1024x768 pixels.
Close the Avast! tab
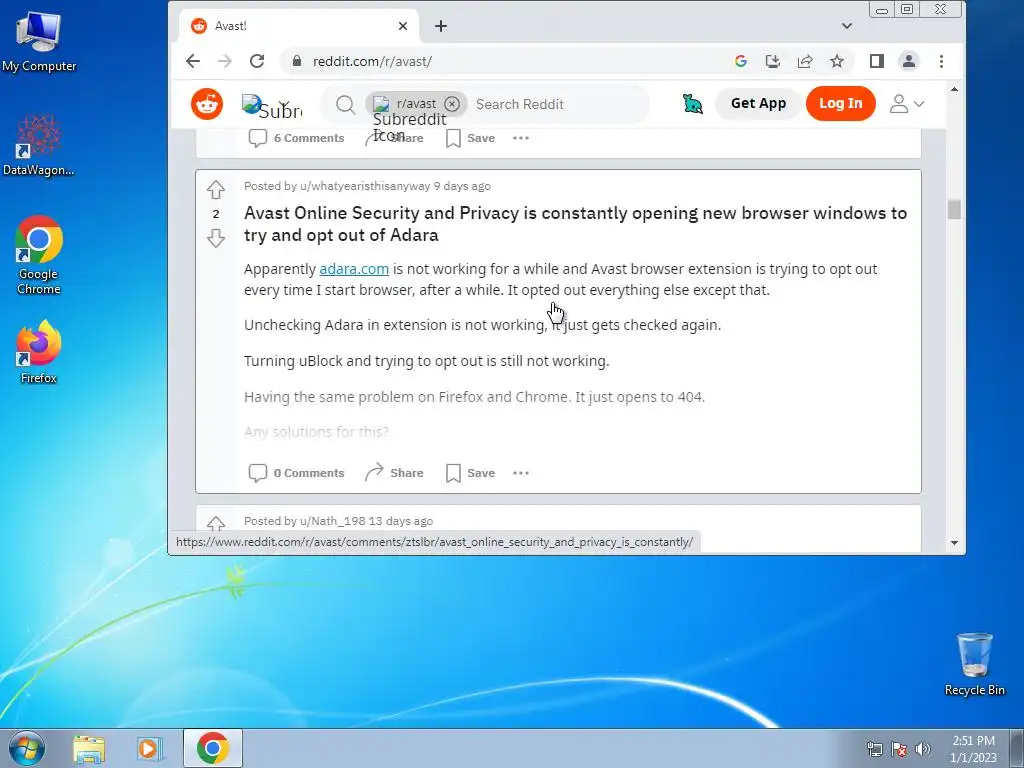point(403,26)
